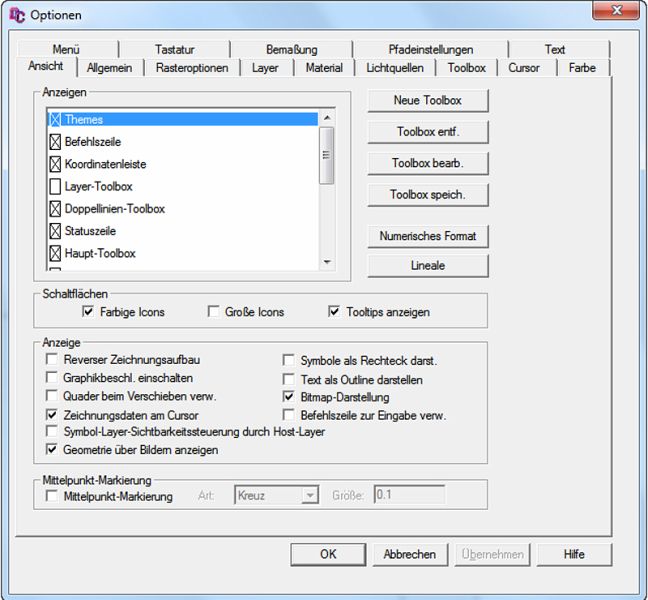The width and height of the screenshot is (648, 600).
Task: Toggle the Themes checkbox in Anzeigen list
Action: (x=56, y=120)
